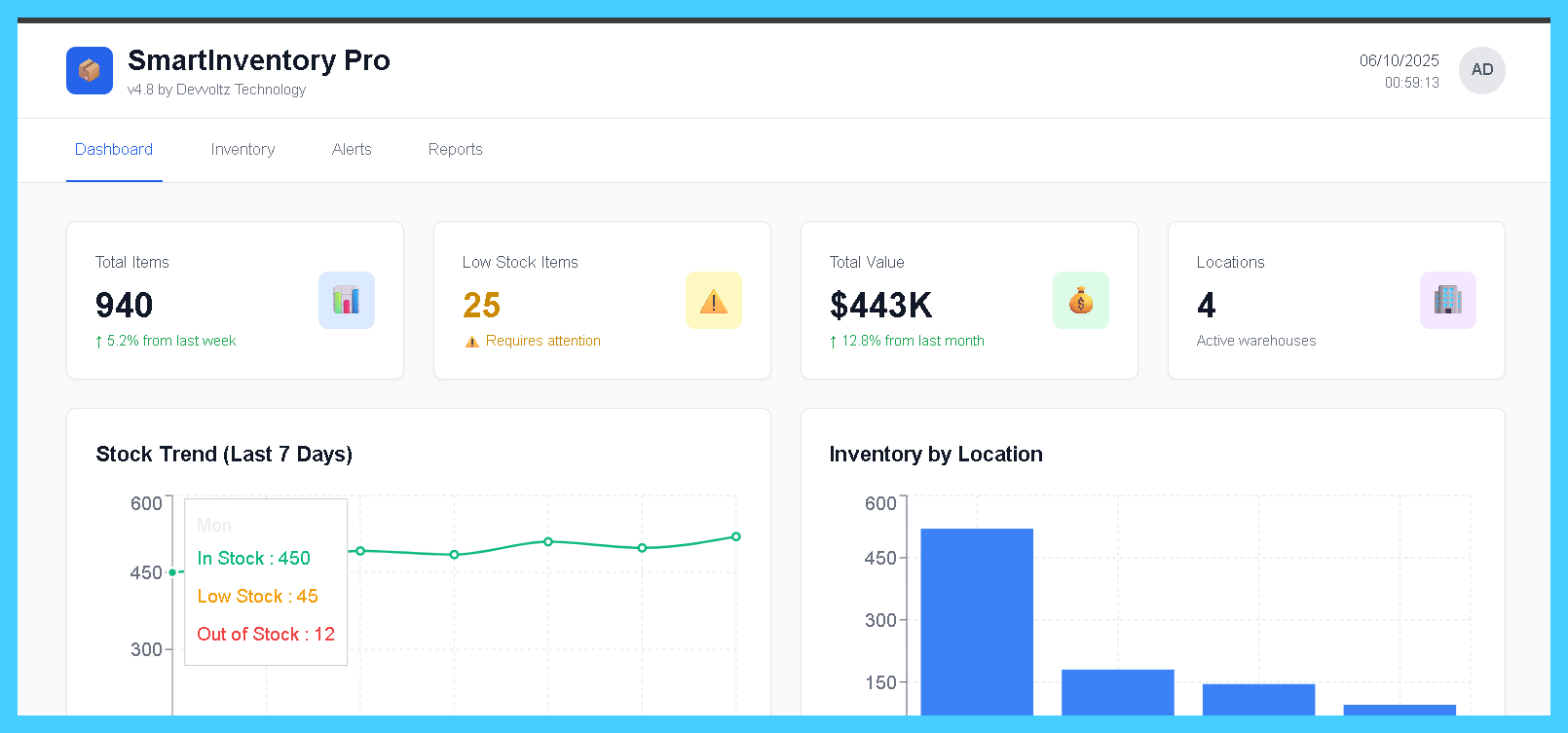This screenshot has width=1568, height=733.
Task: Click the Monday data point at 450
Action: point(172,572)
